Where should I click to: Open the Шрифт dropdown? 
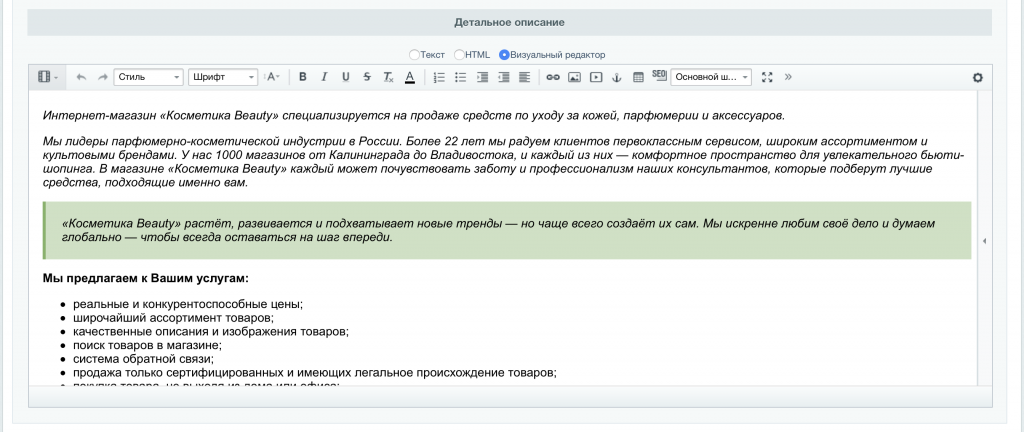coord(223,77)
